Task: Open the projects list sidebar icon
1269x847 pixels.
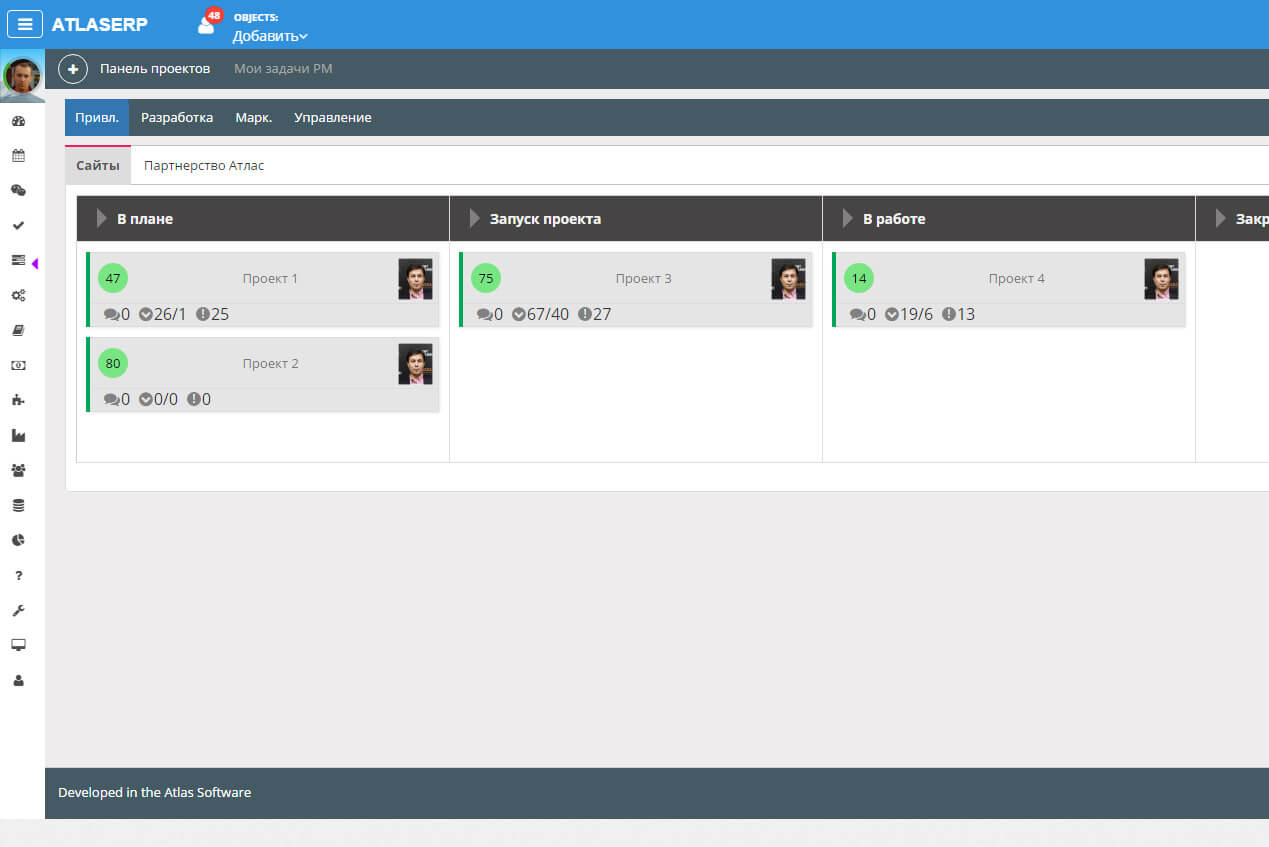Action: click(x=18, y=260)
